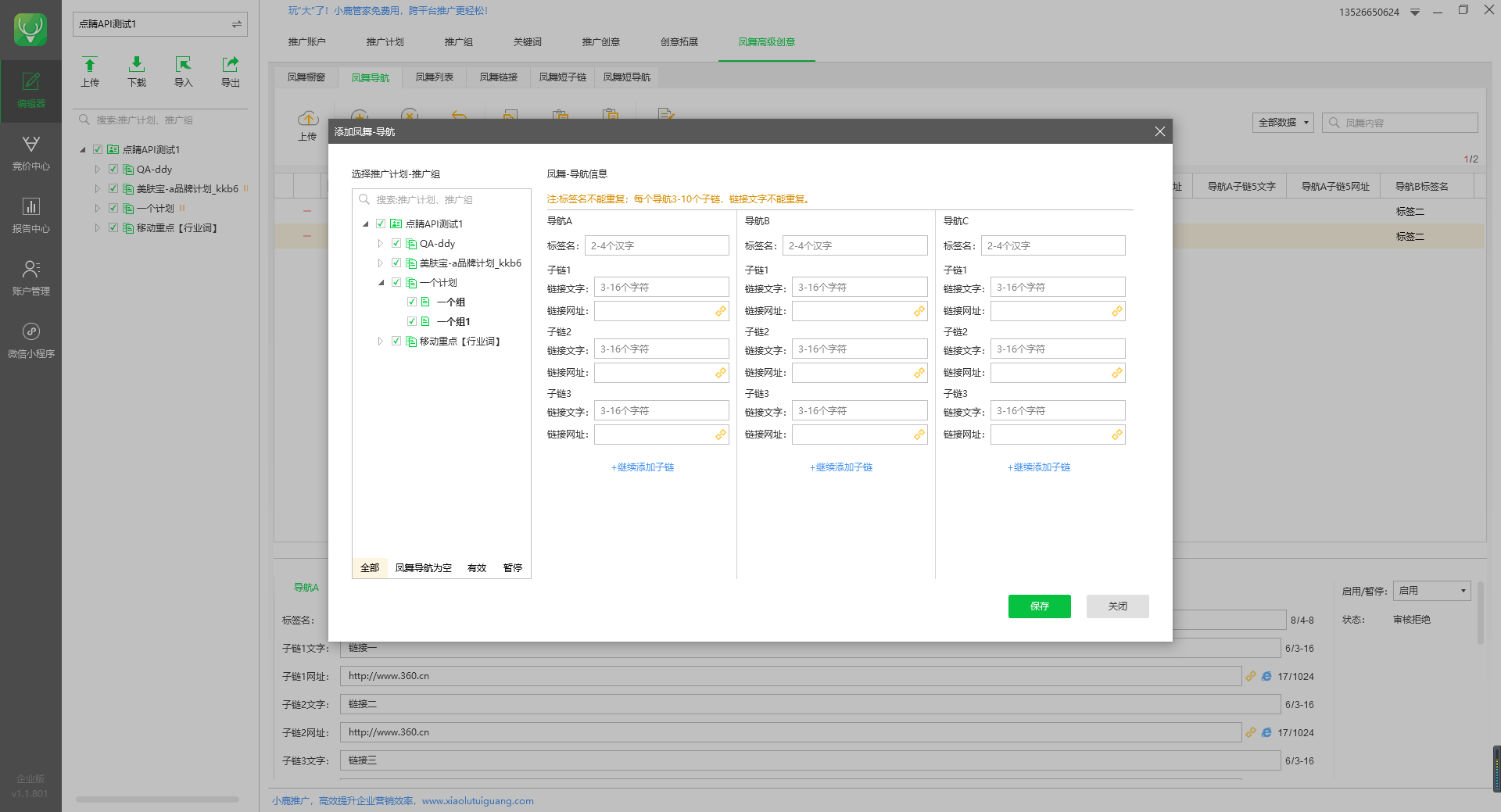The height and width of the screenshot is (812, 1501).
Task: Click 凤舞内容 search field
Action: [1400, 123]
